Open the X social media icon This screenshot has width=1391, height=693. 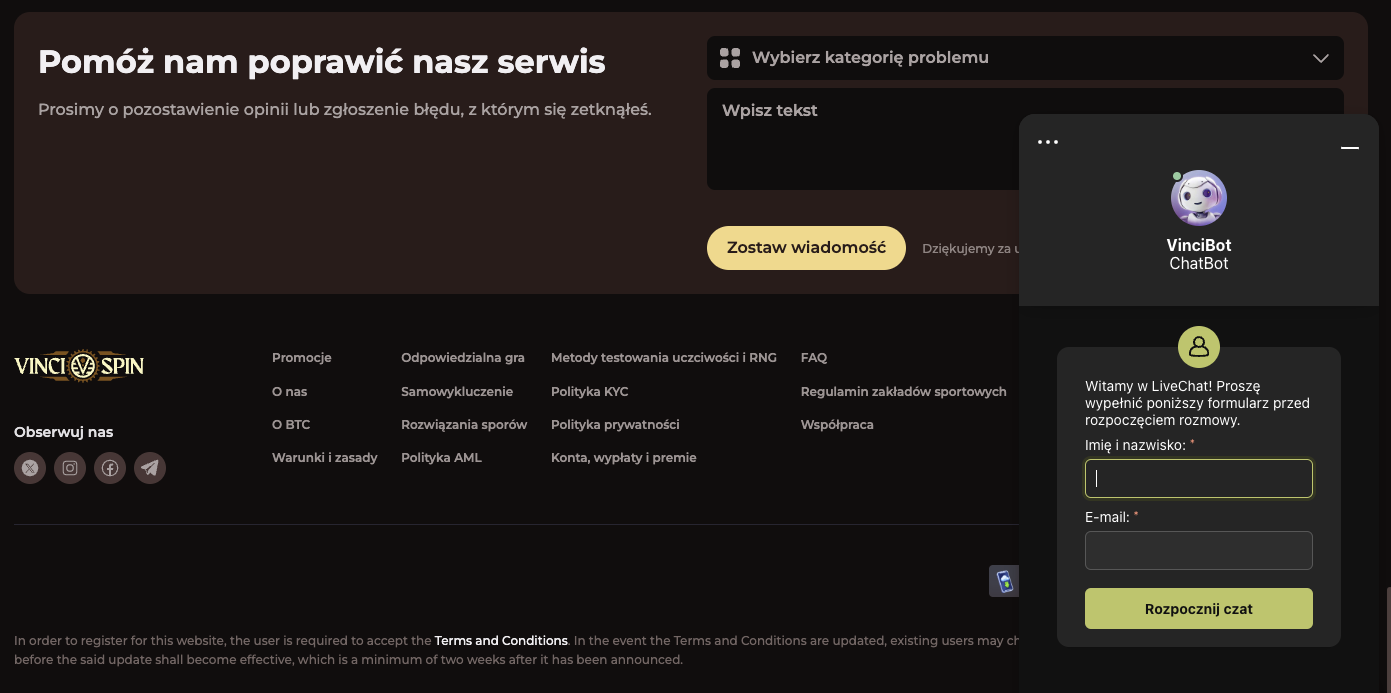29,467
